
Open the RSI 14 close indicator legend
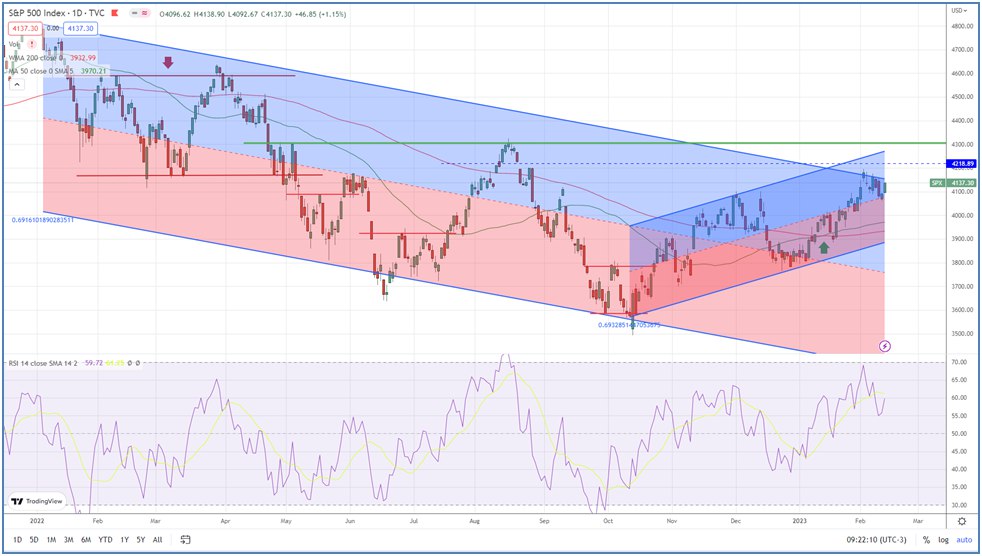tap(45, 363)
